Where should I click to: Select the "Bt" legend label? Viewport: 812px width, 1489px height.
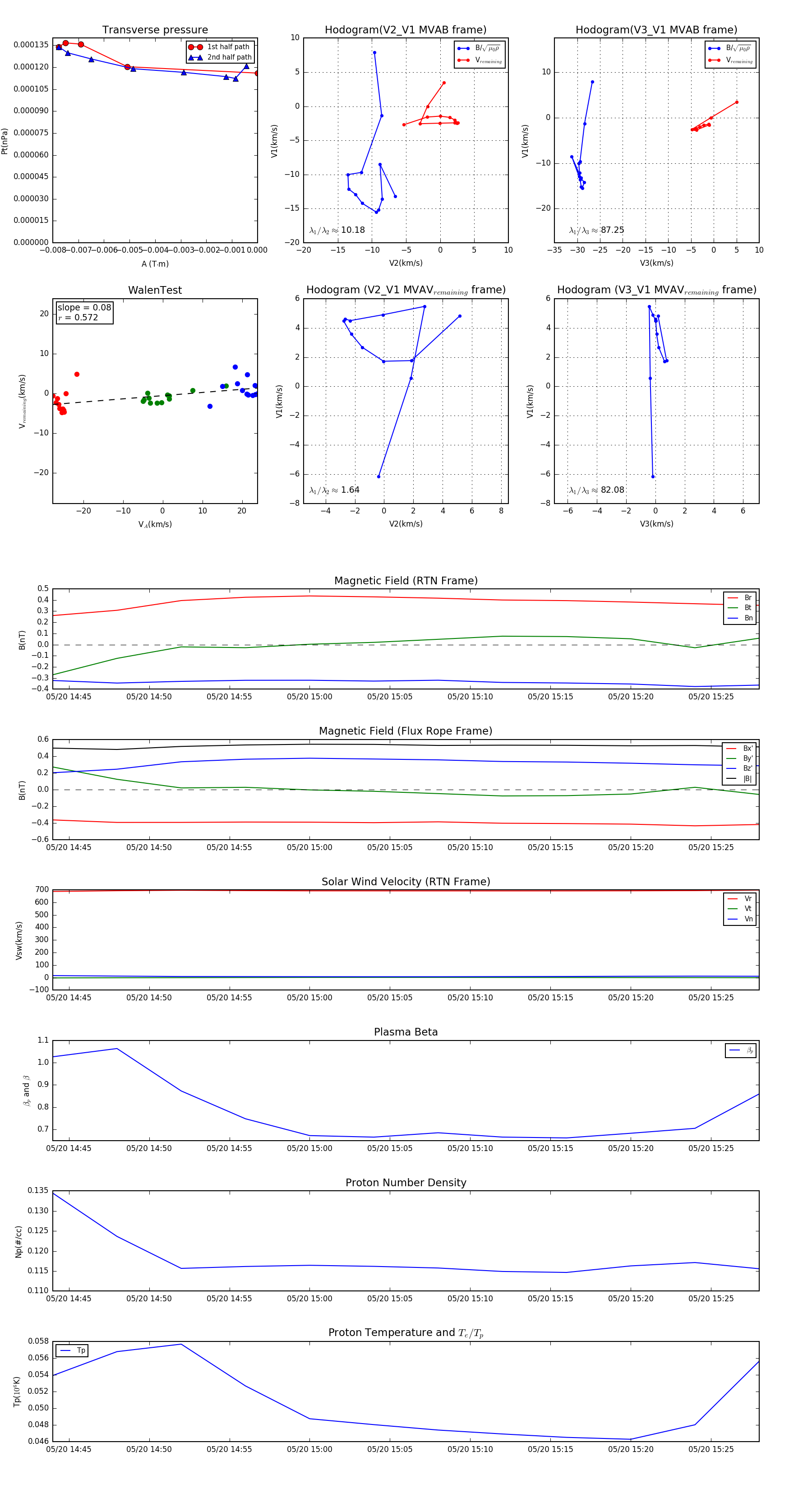(x=748, y=607)
